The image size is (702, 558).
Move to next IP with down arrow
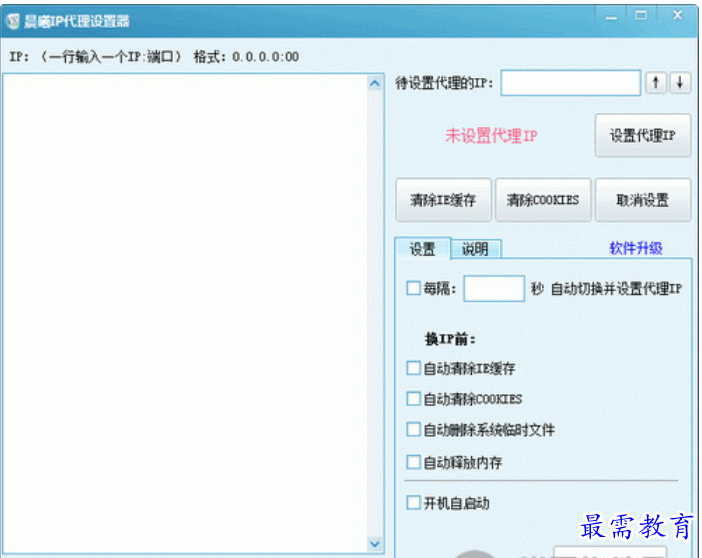click(x=680, y=83)
